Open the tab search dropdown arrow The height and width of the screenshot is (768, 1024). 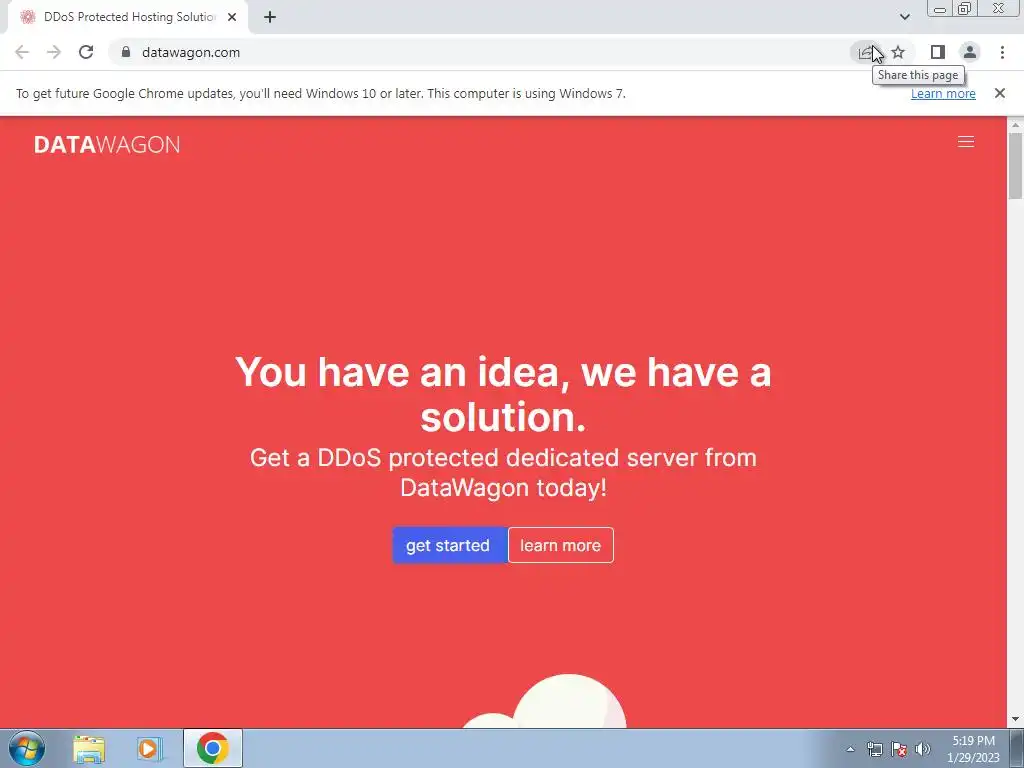(904, 17)
